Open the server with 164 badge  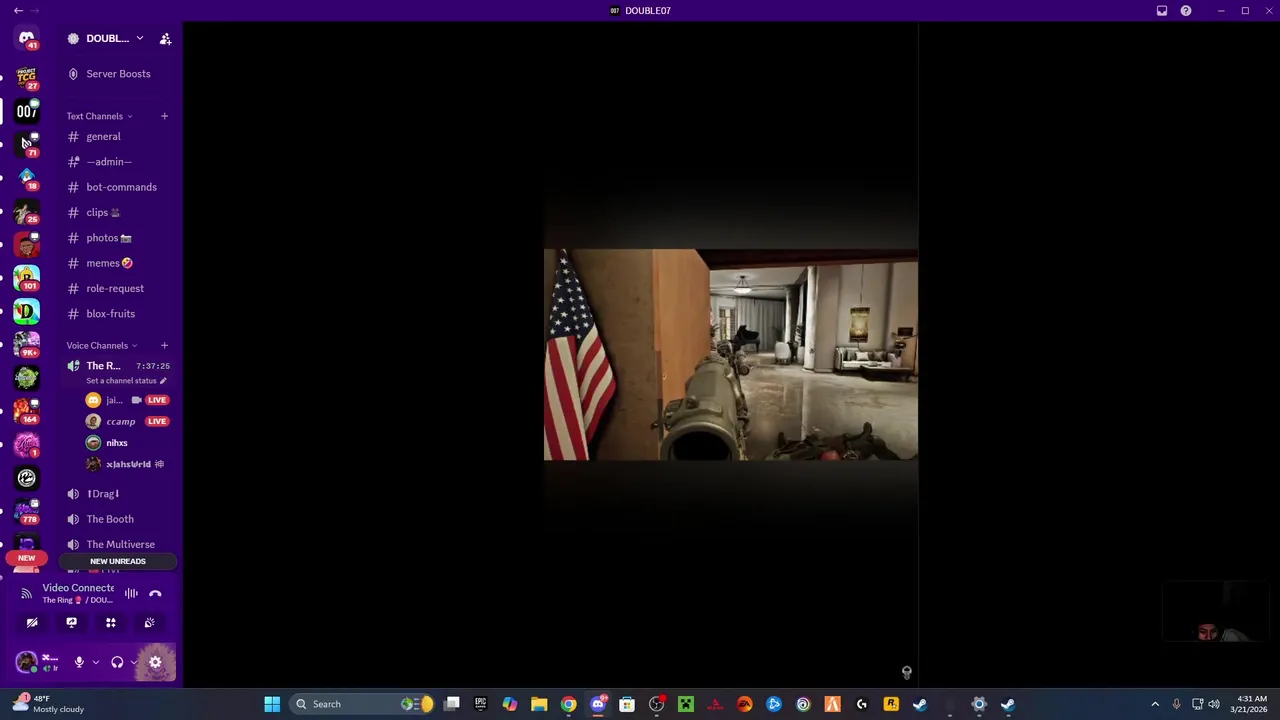pos(27,410)
